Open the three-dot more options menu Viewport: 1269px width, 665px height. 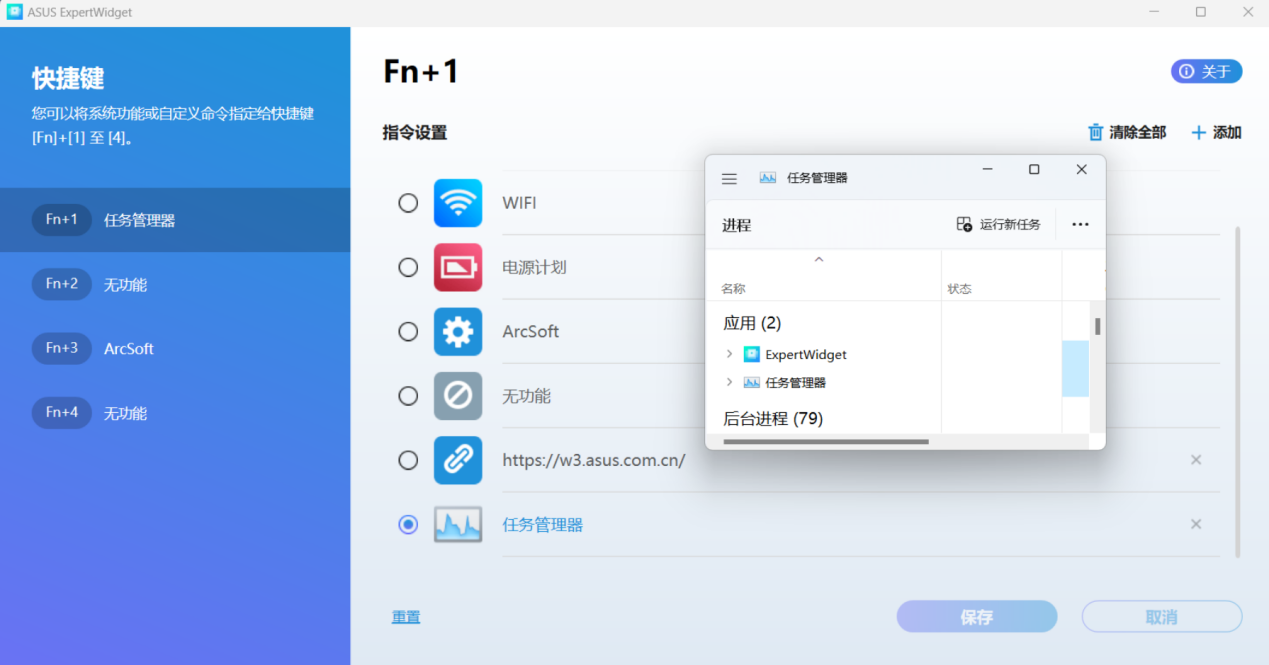pyautogui.click(x=1080, y=225)
